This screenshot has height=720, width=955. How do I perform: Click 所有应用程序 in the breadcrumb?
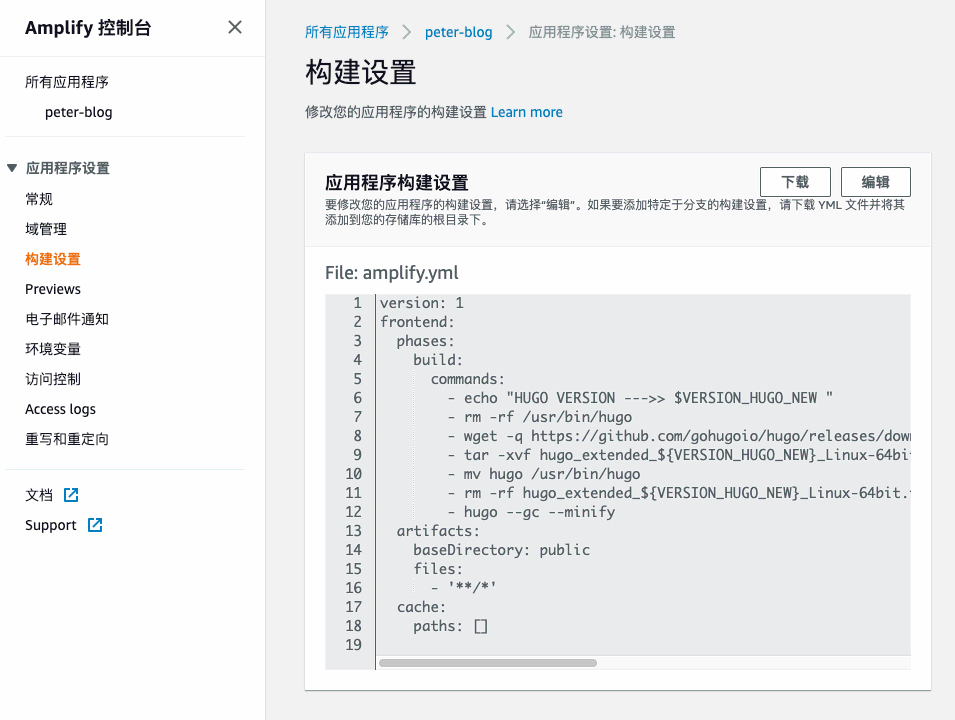click(x=347, y=31)
